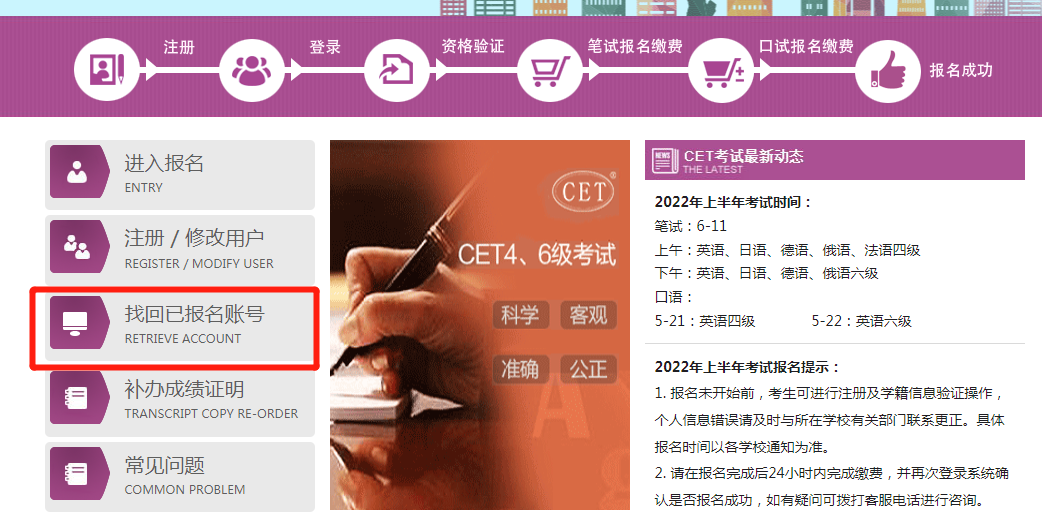The image size is (1042, 514).
Task: Click the two-person icon beside 注册 / 修改用户
Action: pos(77,247)
